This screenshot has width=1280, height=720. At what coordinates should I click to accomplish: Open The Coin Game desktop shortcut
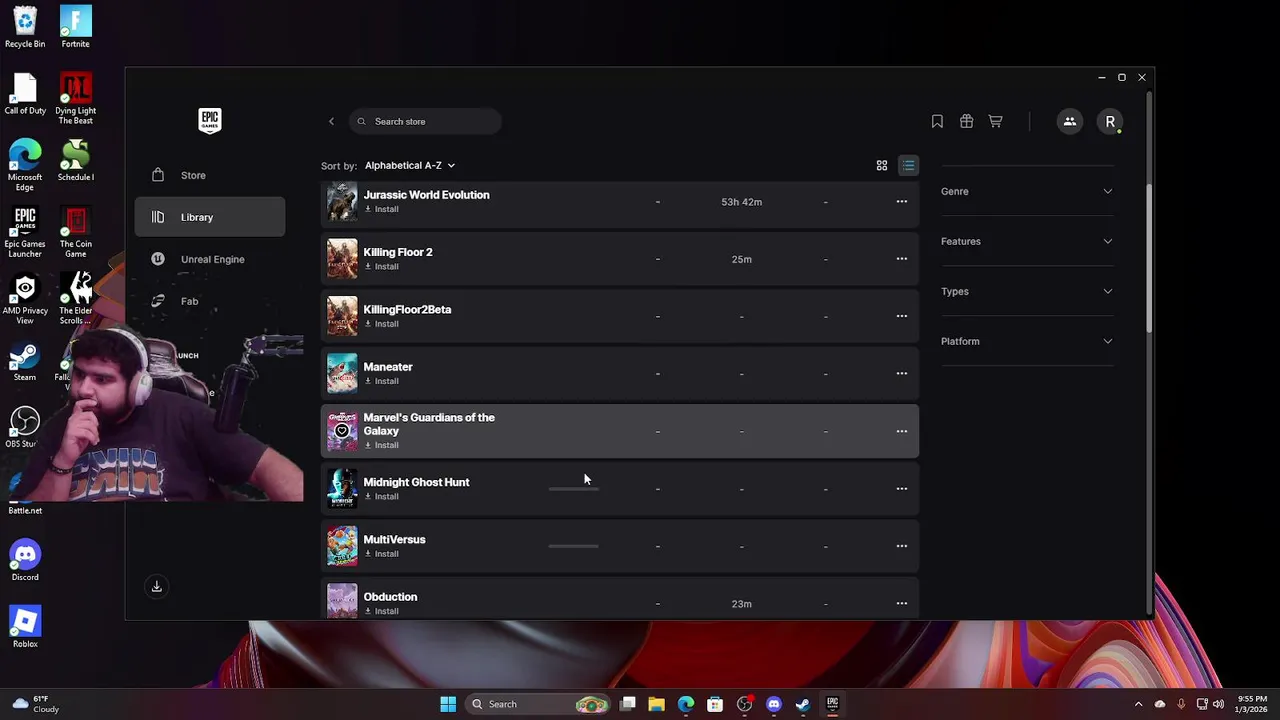pos(75,232)
